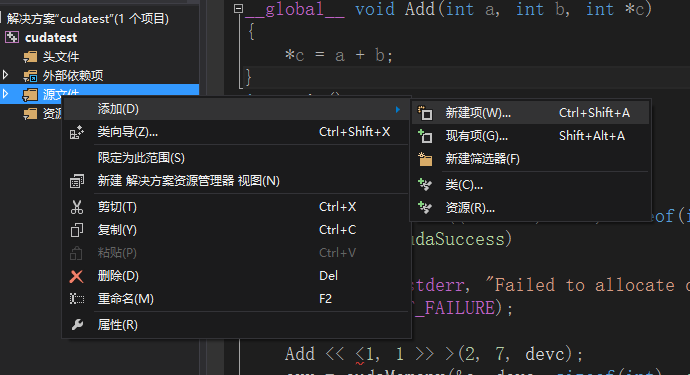Click the 外部依赖项 folder icon
The width and height of the screenshot is (690, 375).
pos(30,76)
